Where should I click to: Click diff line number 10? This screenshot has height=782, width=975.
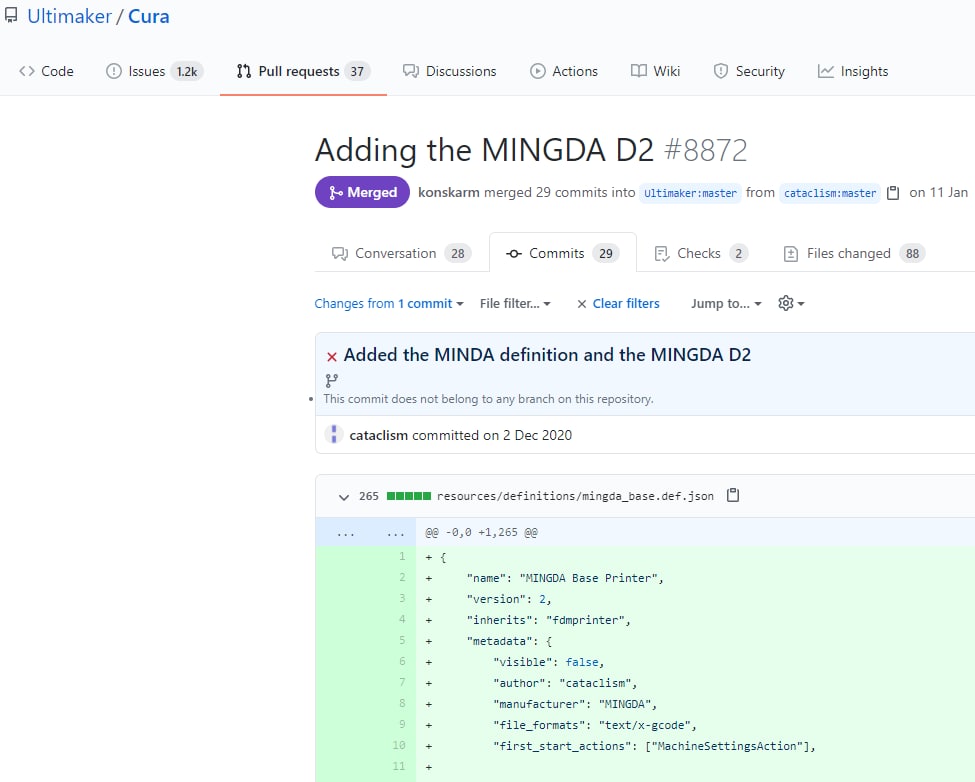click(399, 745)
